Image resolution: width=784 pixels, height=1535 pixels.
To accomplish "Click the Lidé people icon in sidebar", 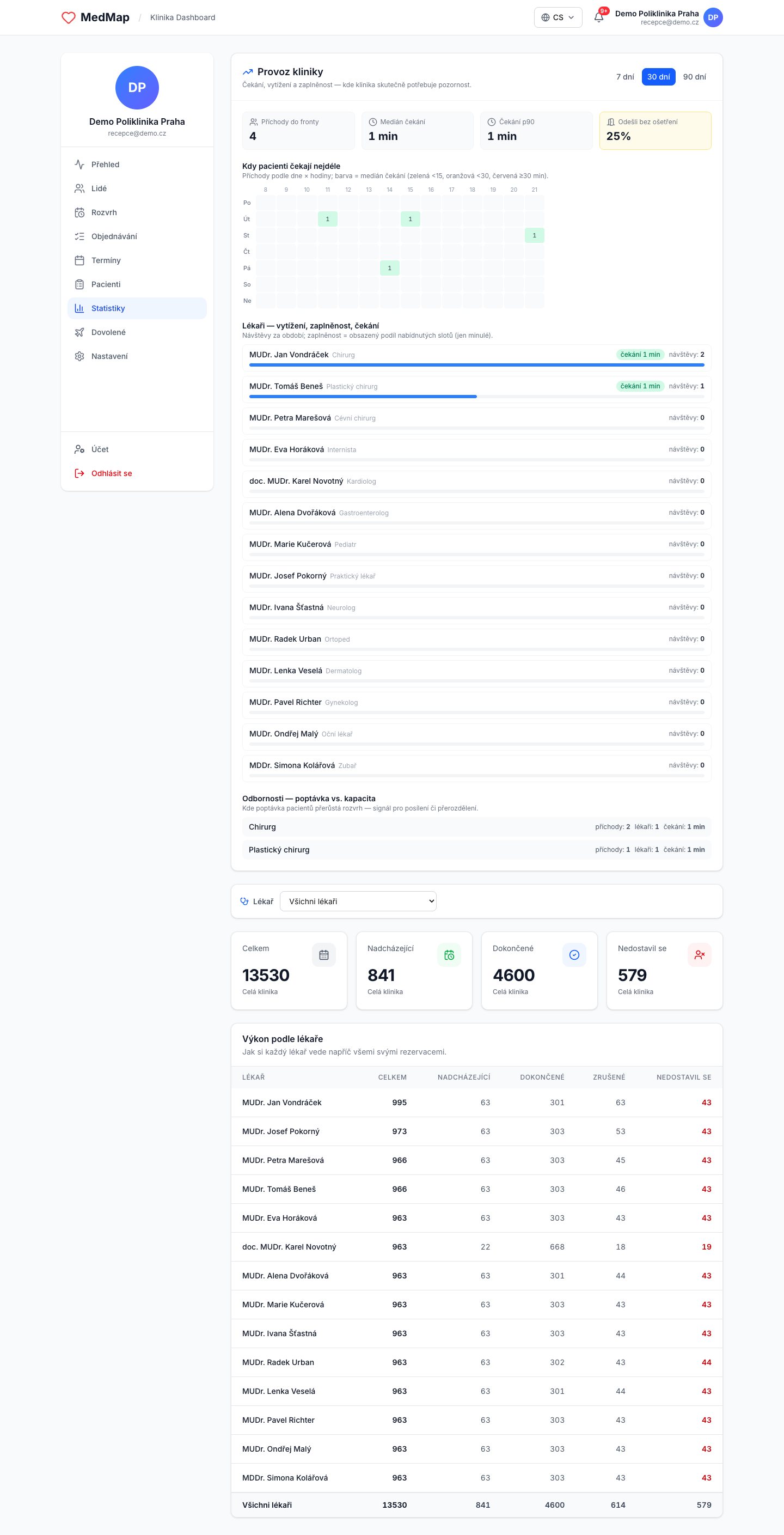I will coord(79,188).
